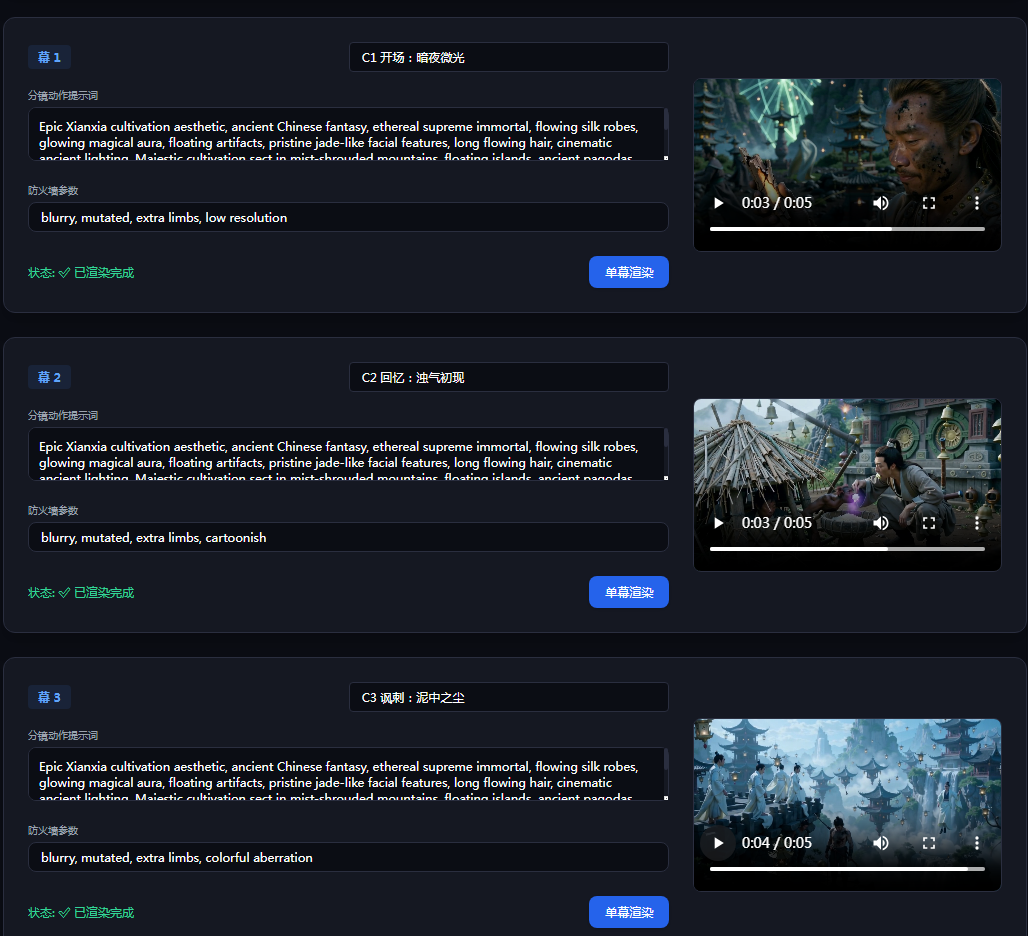Click the 防火墙参数 label in 幕 2
This screenshot has width=1028, height=936.
tap(53, 511)
